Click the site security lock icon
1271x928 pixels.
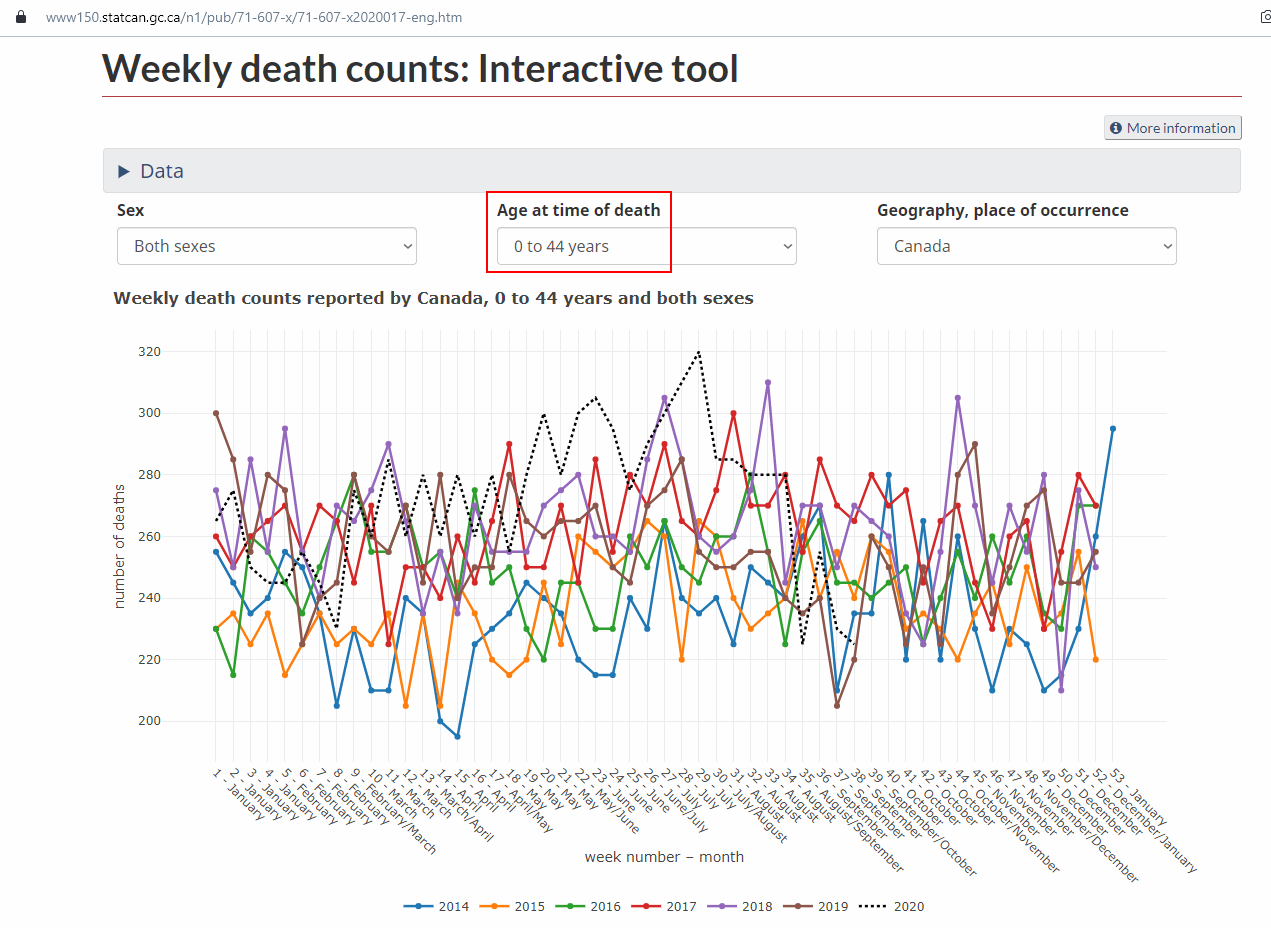pyautogui.click(x=21, y=17)
